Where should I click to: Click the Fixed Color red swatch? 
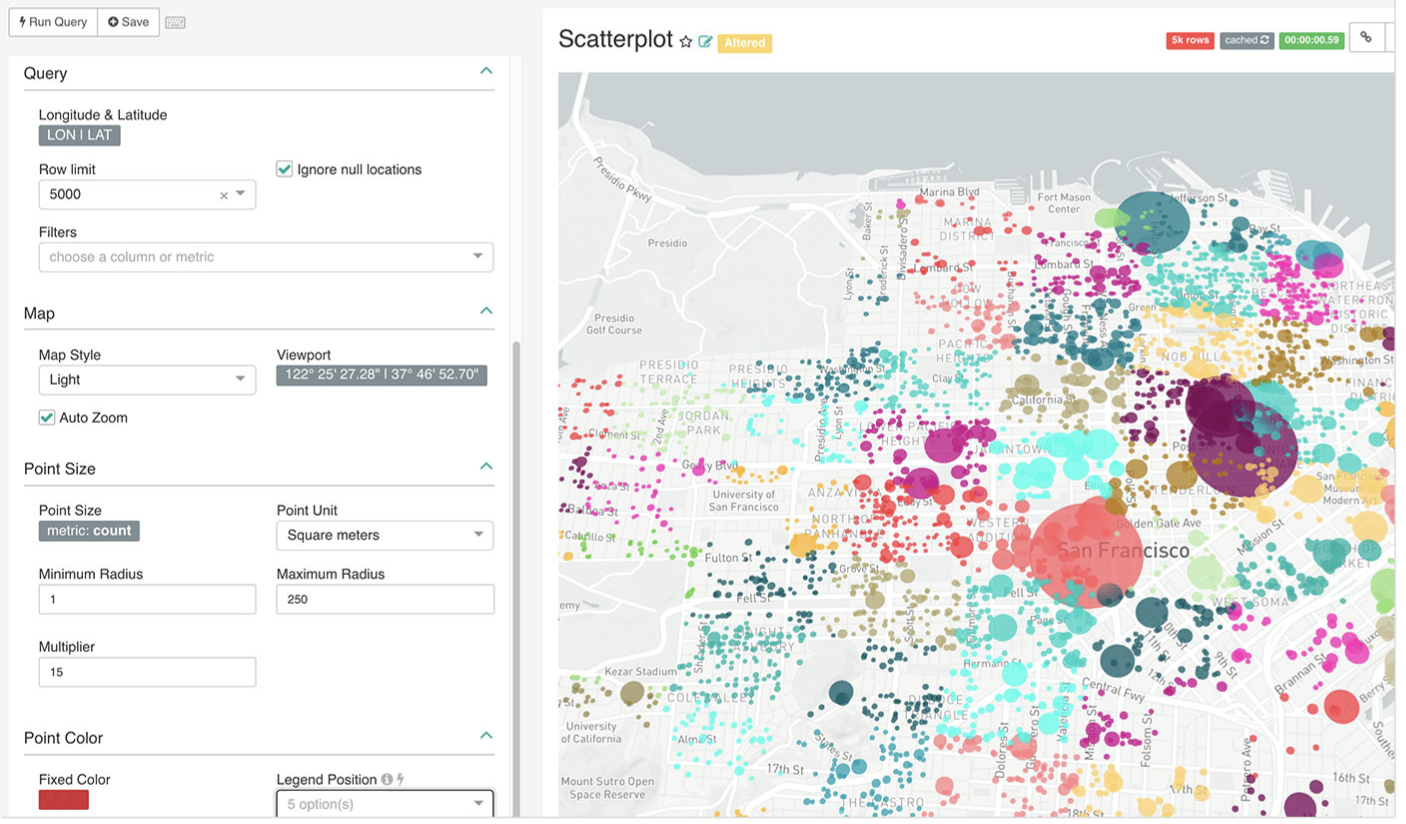tap(64, 800)
